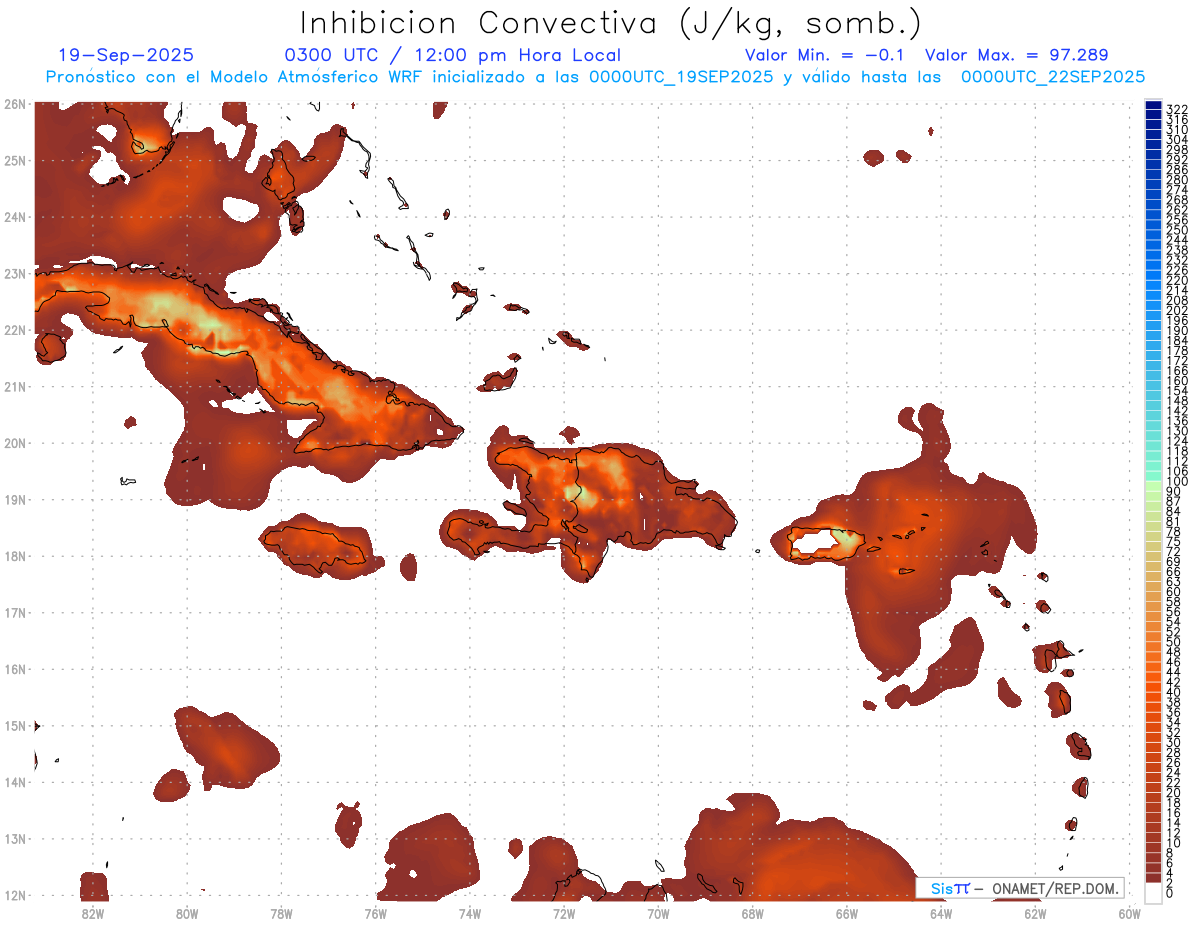Screen dimensions: 1200x927
Task: Click the '0300 UTC / 12:00 pm Hora Local' text
Action: click(x=452, y=55)
